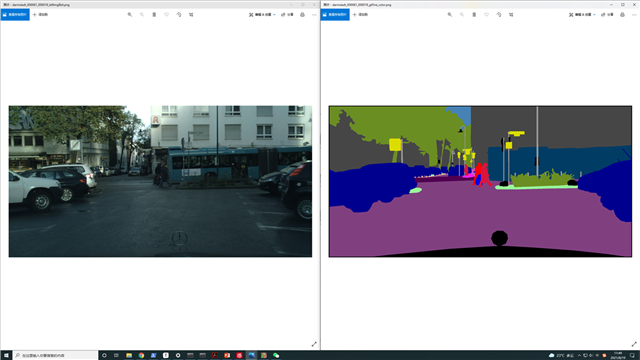Rotate the segmentation color image
The image size is (640, 360).
point(499,15)
